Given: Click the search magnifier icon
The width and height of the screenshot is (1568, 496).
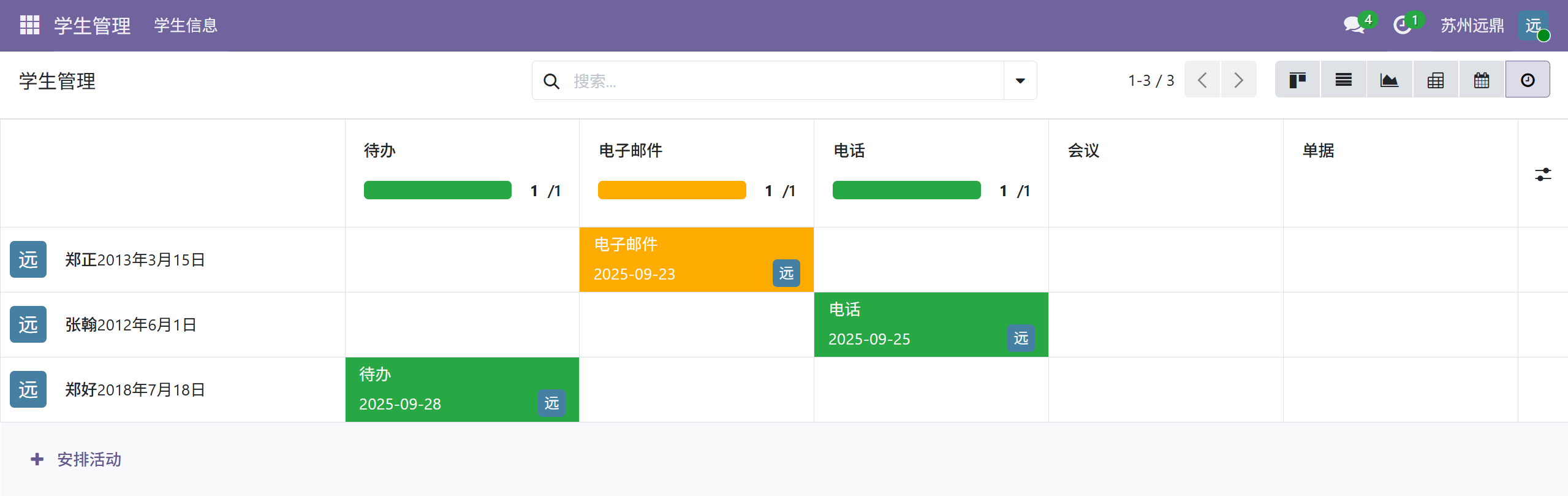Looking at the screenshot, I should coord(551,81).
